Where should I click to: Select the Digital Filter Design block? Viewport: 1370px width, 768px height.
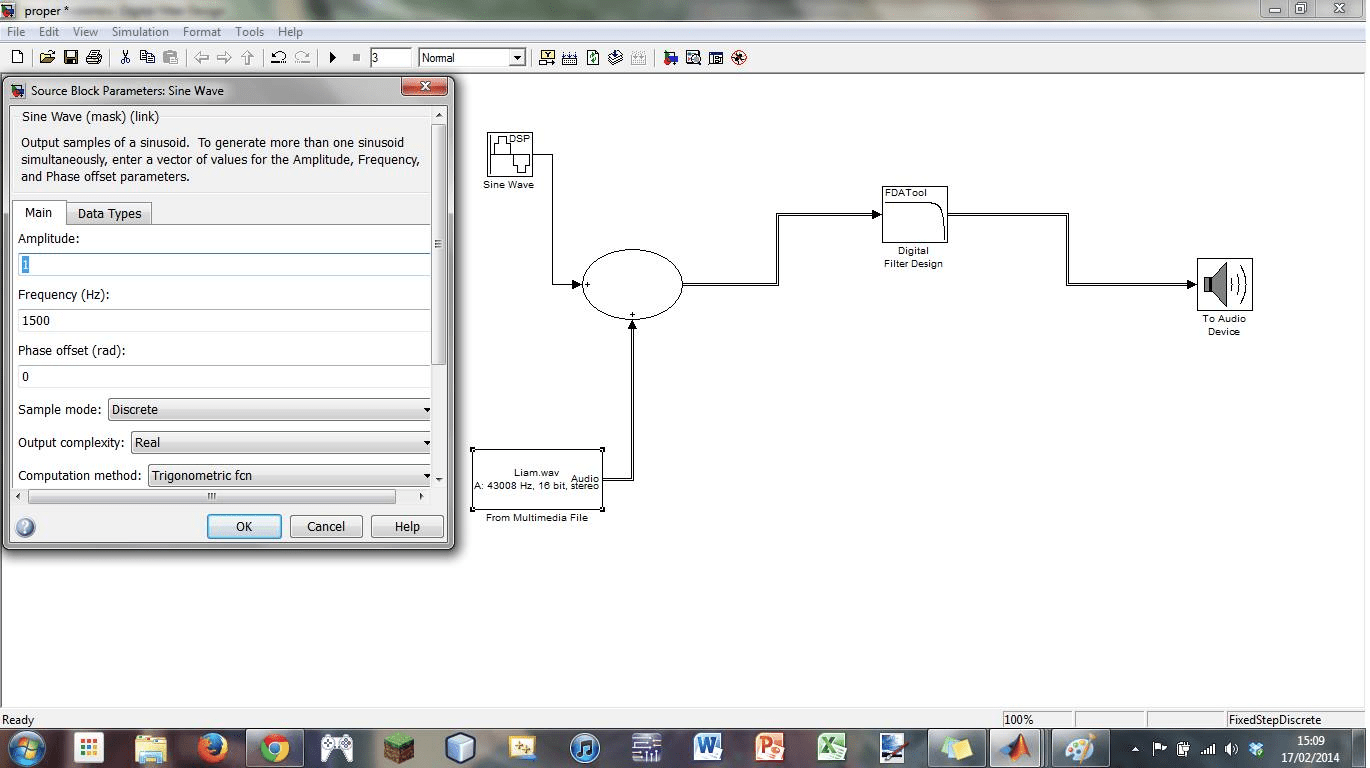point(914,214)
